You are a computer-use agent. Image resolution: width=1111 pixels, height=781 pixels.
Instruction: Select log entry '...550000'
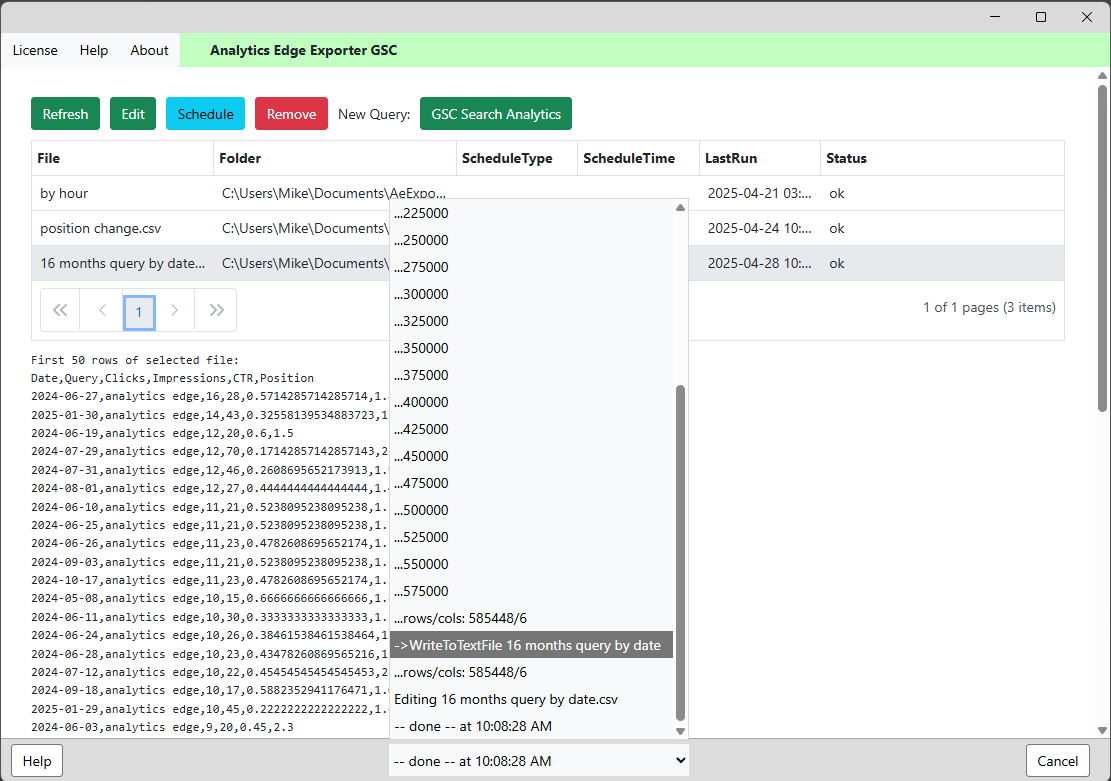531,563
